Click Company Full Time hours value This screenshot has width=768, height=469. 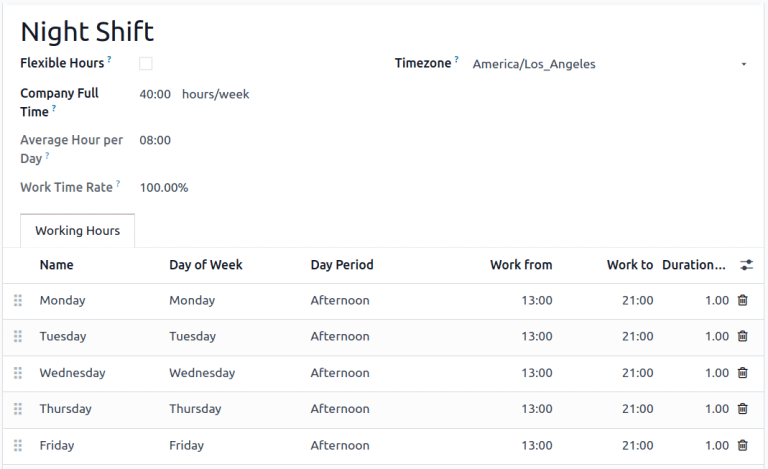[155, 94]
